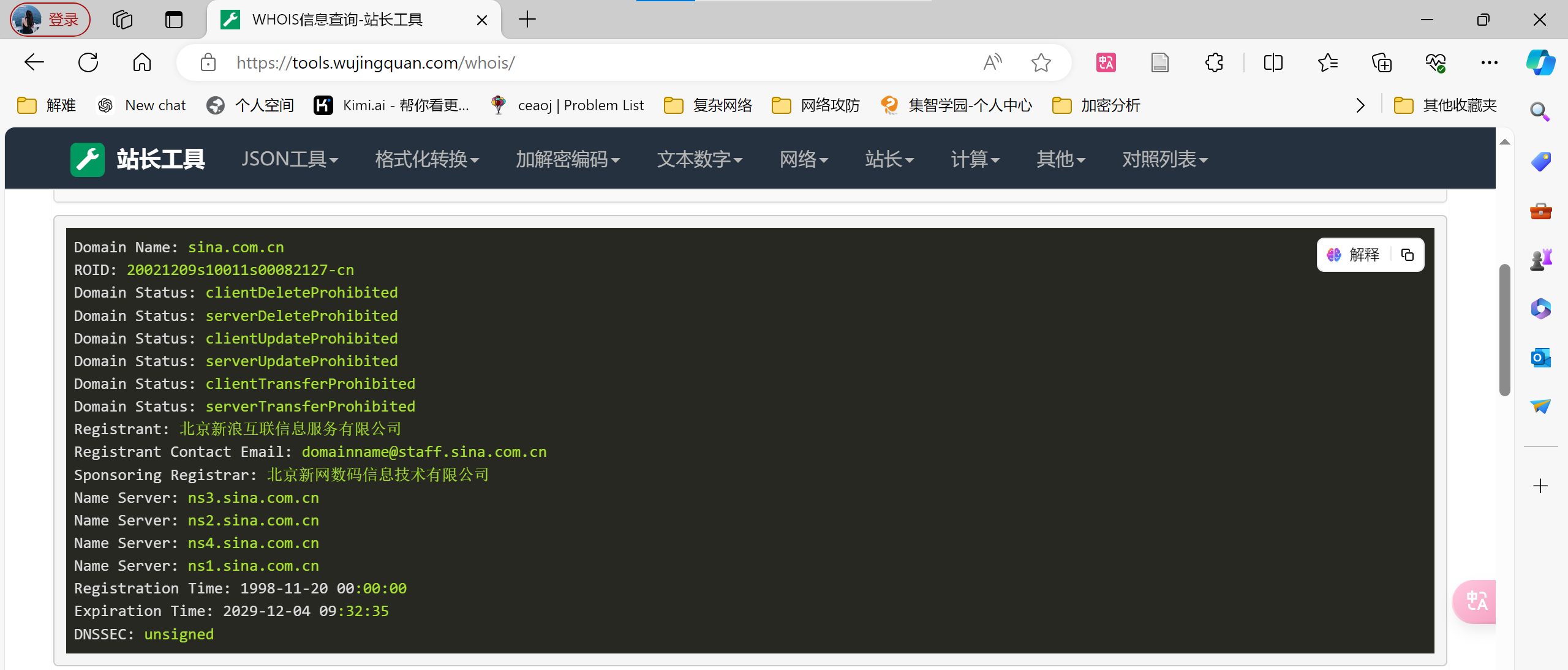
Task: Open the Kimi.ai bookmark
Action: point(392,105)
